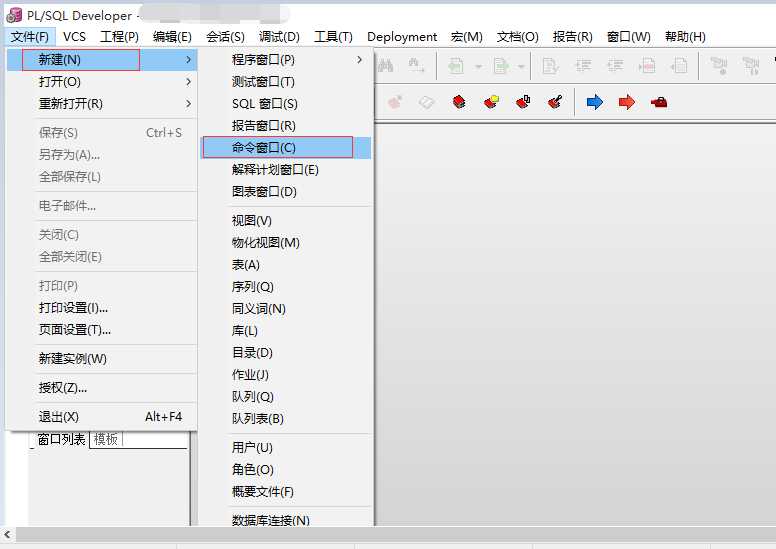Open the Deployment menu
Image resolution: width=776 pixels, height=549 pixels.
click(x=402, y=37)
